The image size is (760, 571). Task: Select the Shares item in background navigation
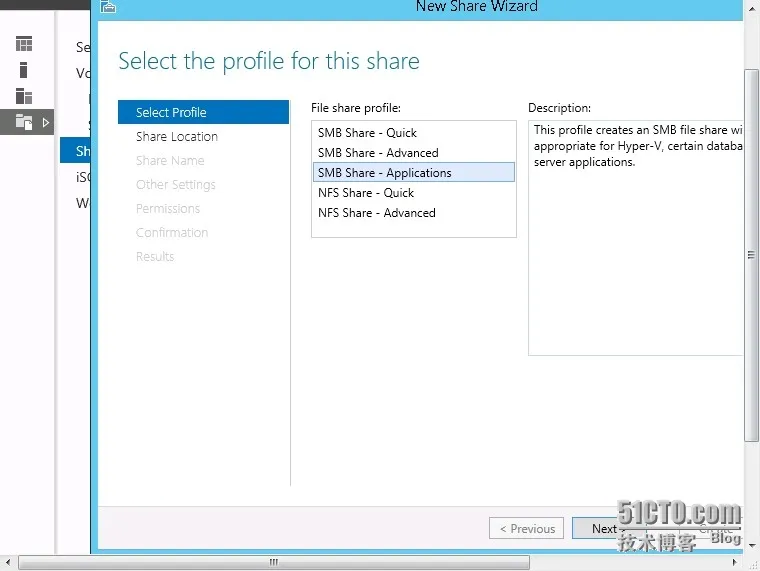click(76, 151)
